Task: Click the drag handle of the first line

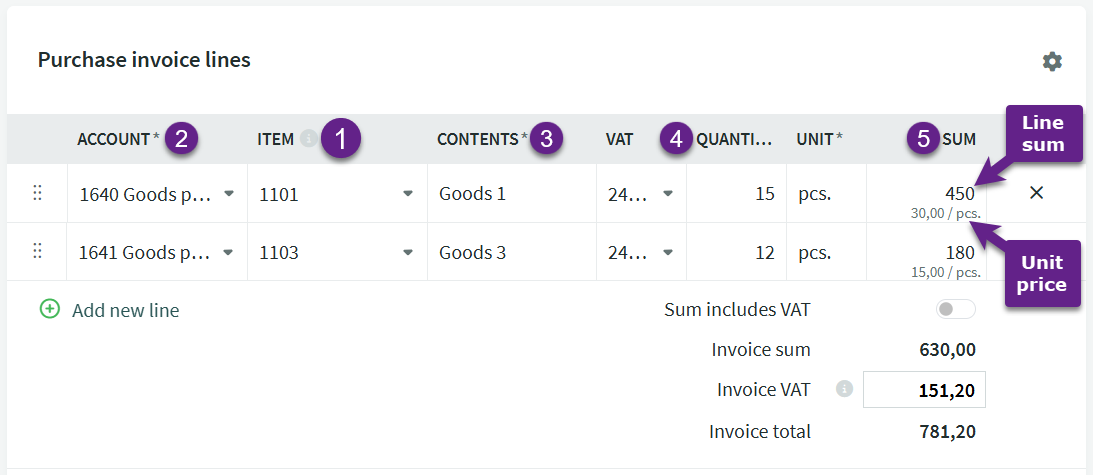Action: coord(38,193)
